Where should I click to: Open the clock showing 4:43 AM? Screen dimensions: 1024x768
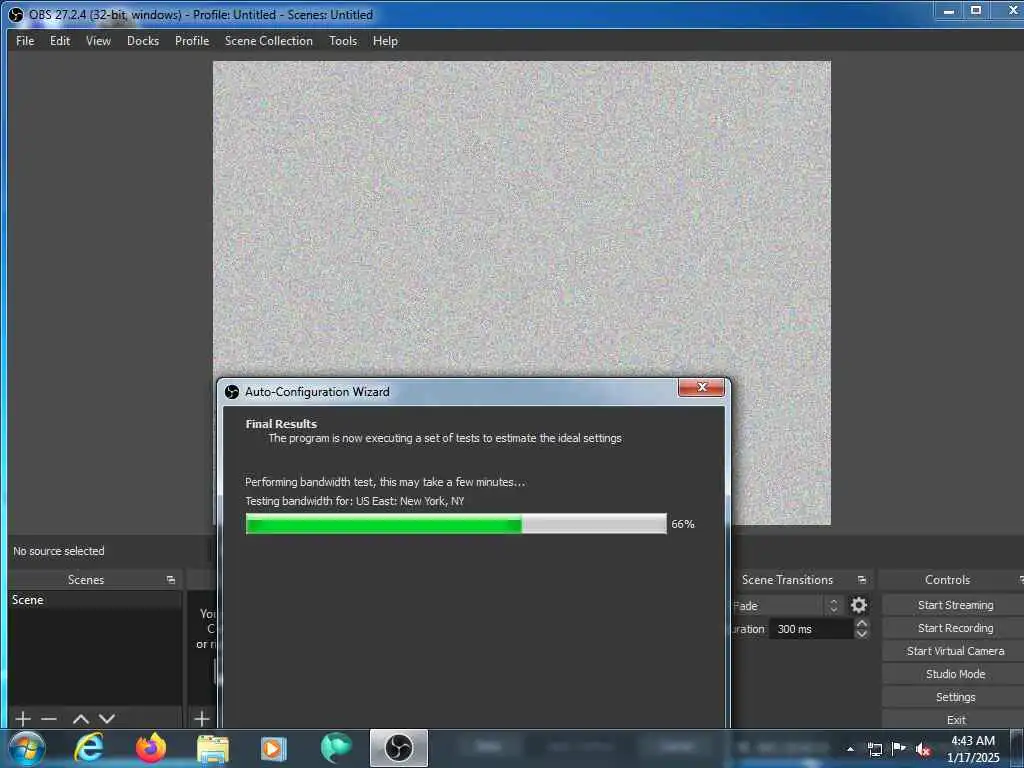coord(973,749)
